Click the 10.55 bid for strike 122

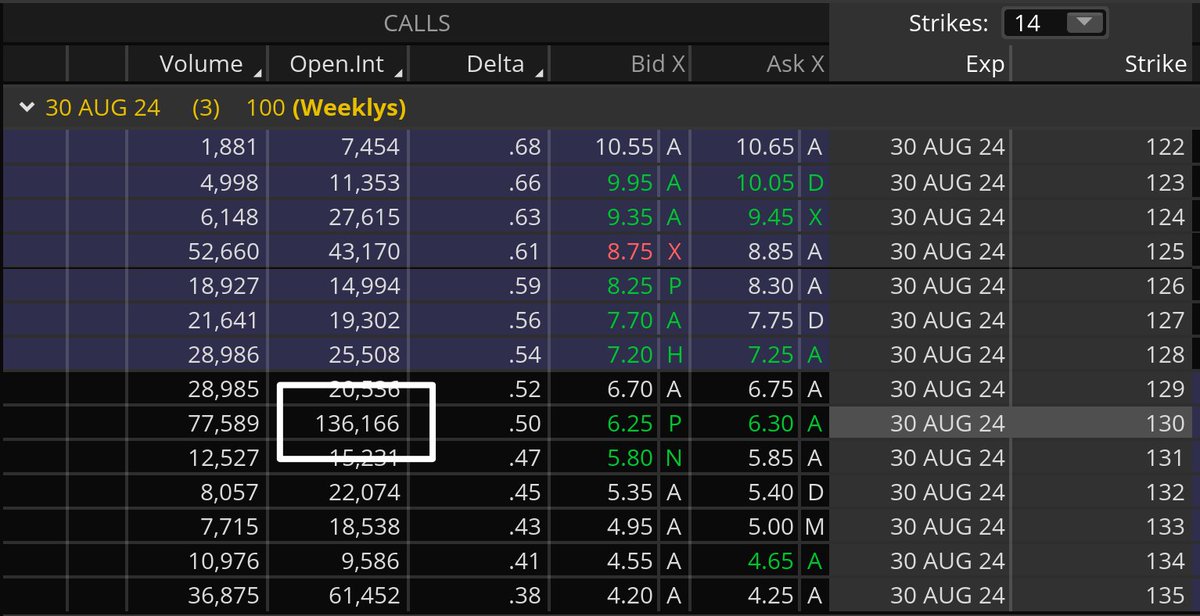tap(624, 148)
